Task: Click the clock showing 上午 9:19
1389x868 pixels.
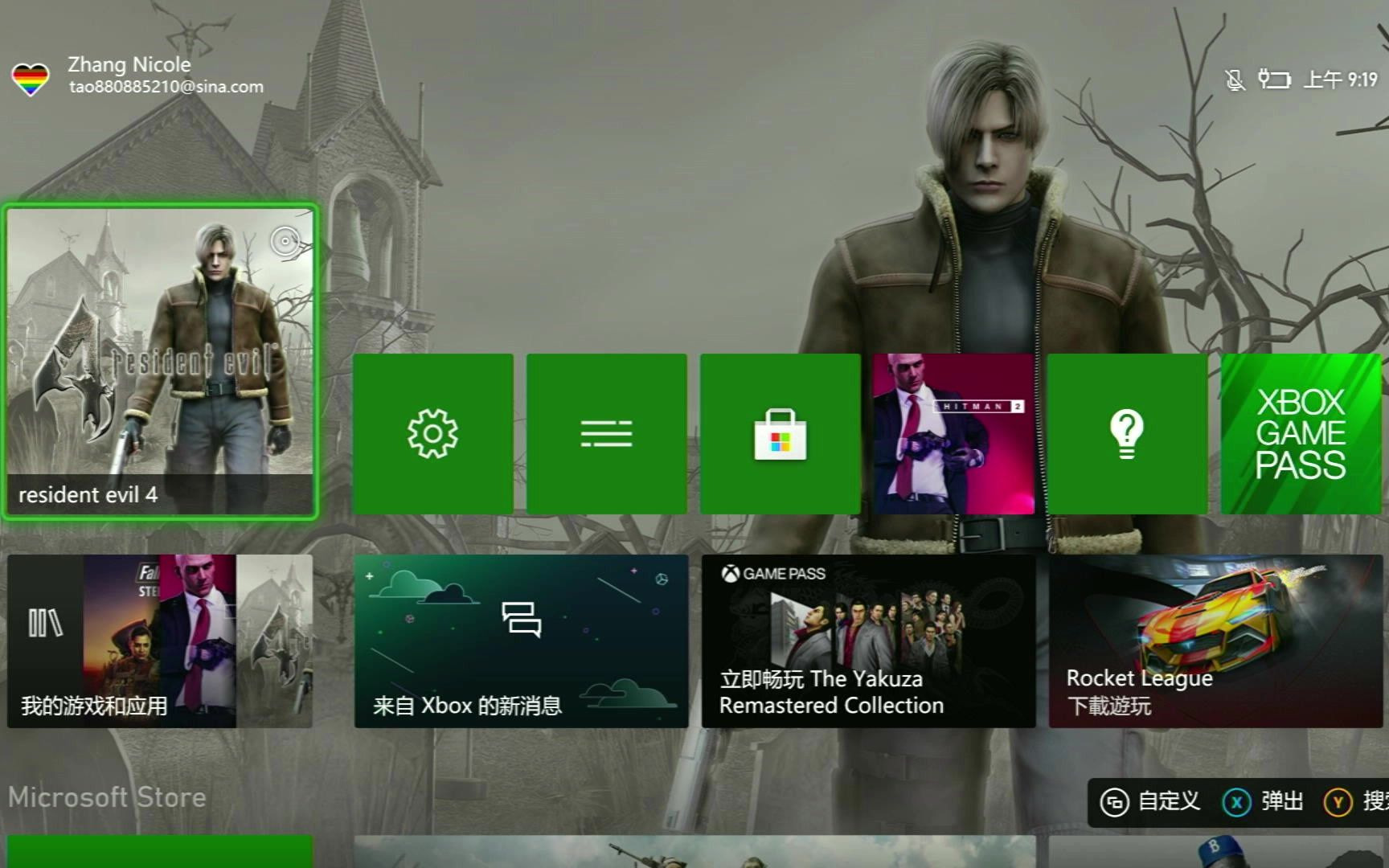Action: pos(1340,80)
